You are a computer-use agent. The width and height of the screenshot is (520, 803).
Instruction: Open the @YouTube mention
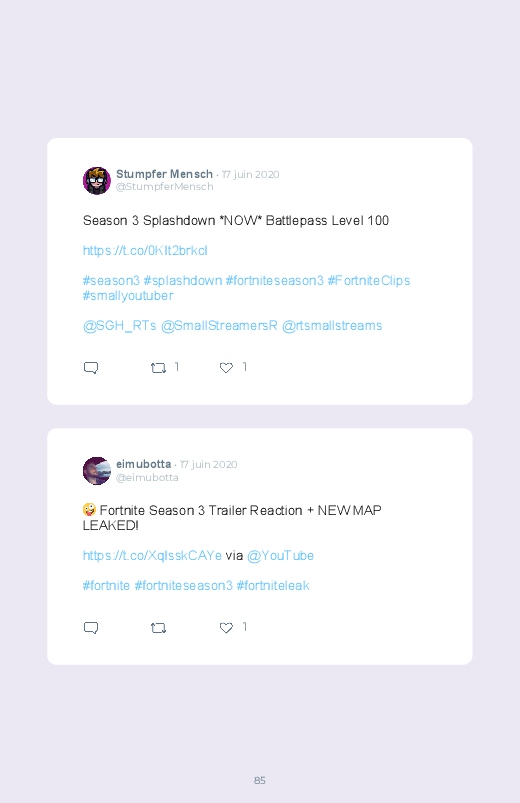click(x=280, y=556)
